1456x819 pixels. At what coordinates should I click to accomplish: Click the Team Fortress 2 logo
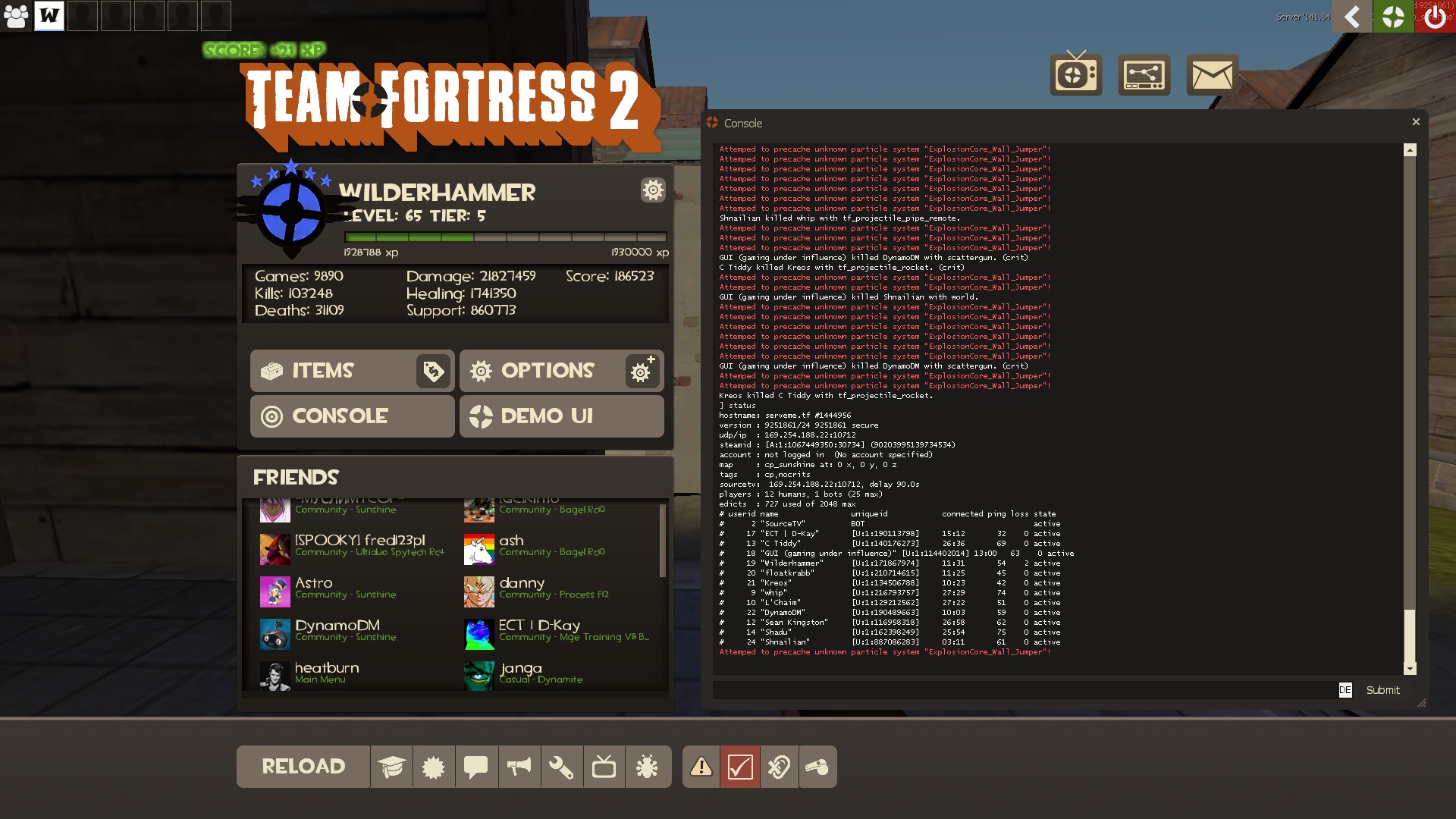coord(451,106)
